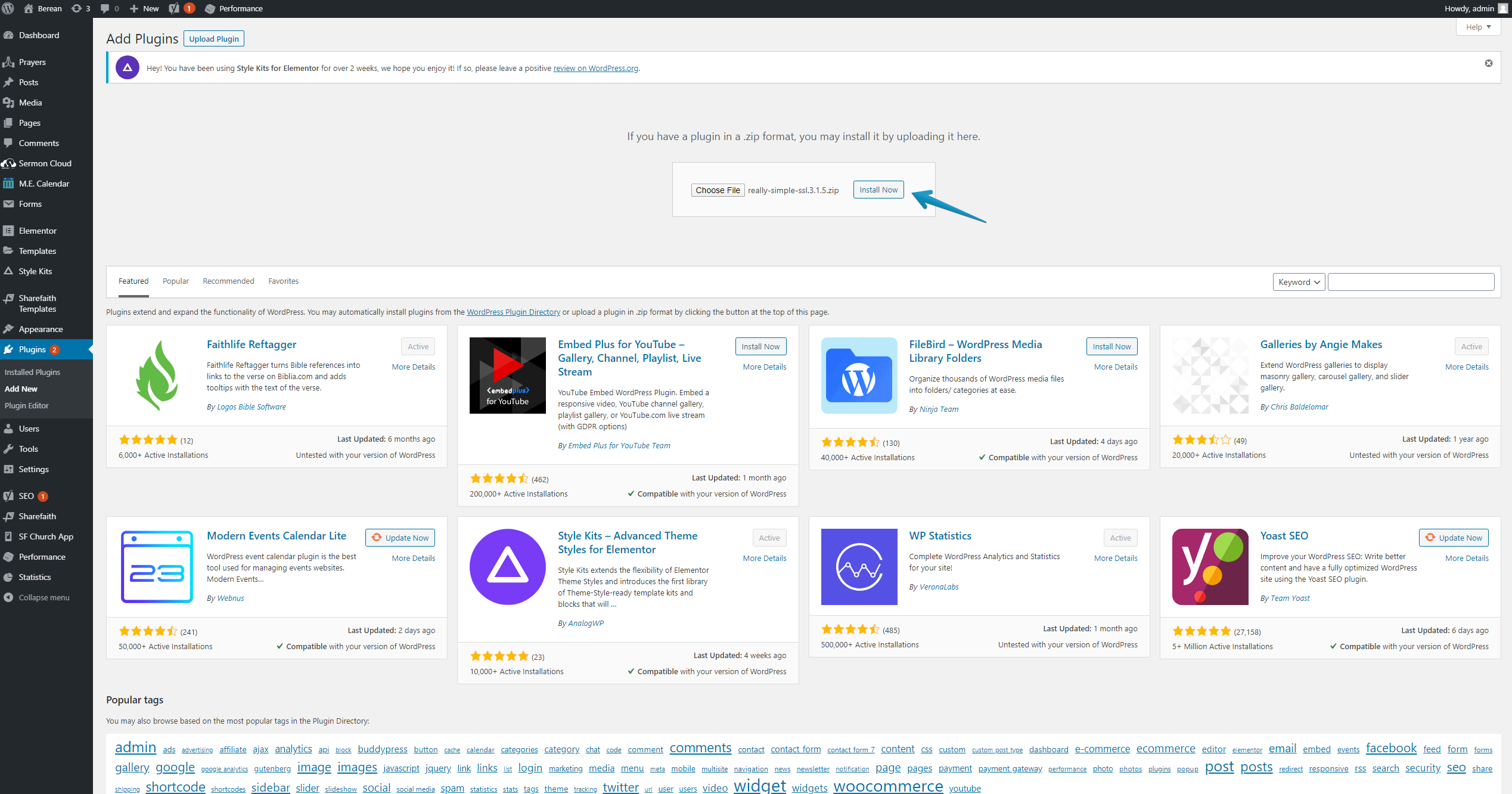
Task: Update Modern Events Calendar Lite
Action: (x=400, y=538)
